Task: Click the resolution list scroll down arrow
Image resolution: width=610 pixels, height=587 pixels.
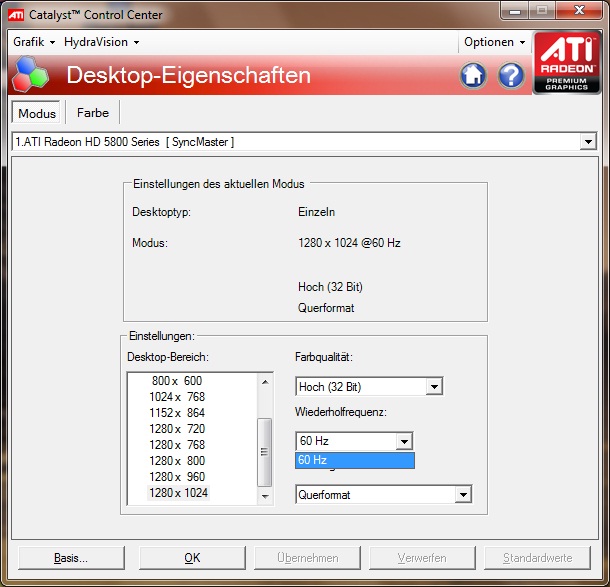Action: tap(265, 496)
